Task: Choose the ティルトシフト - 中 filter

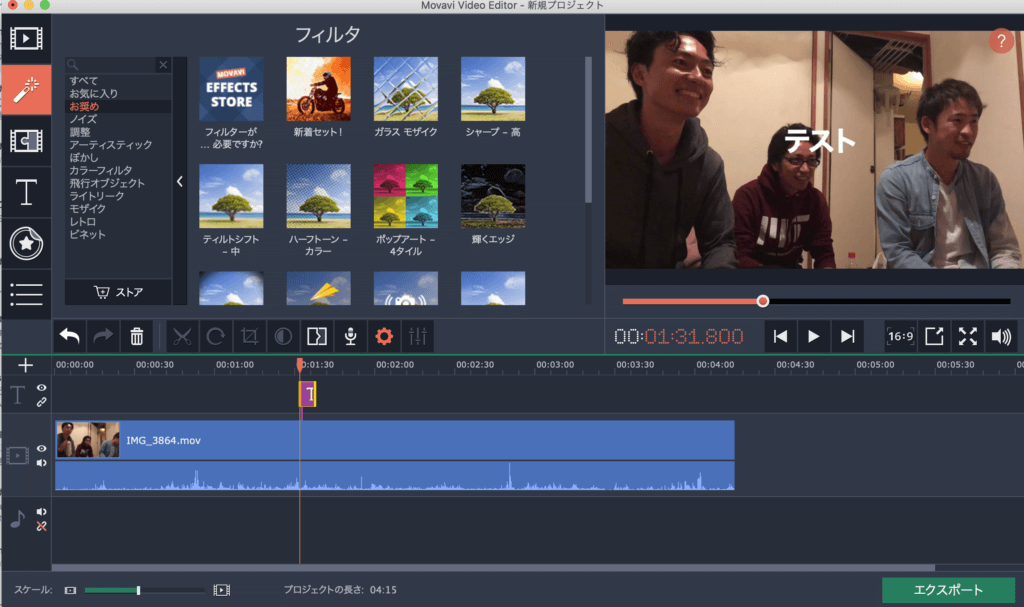Action: point(231,196)
